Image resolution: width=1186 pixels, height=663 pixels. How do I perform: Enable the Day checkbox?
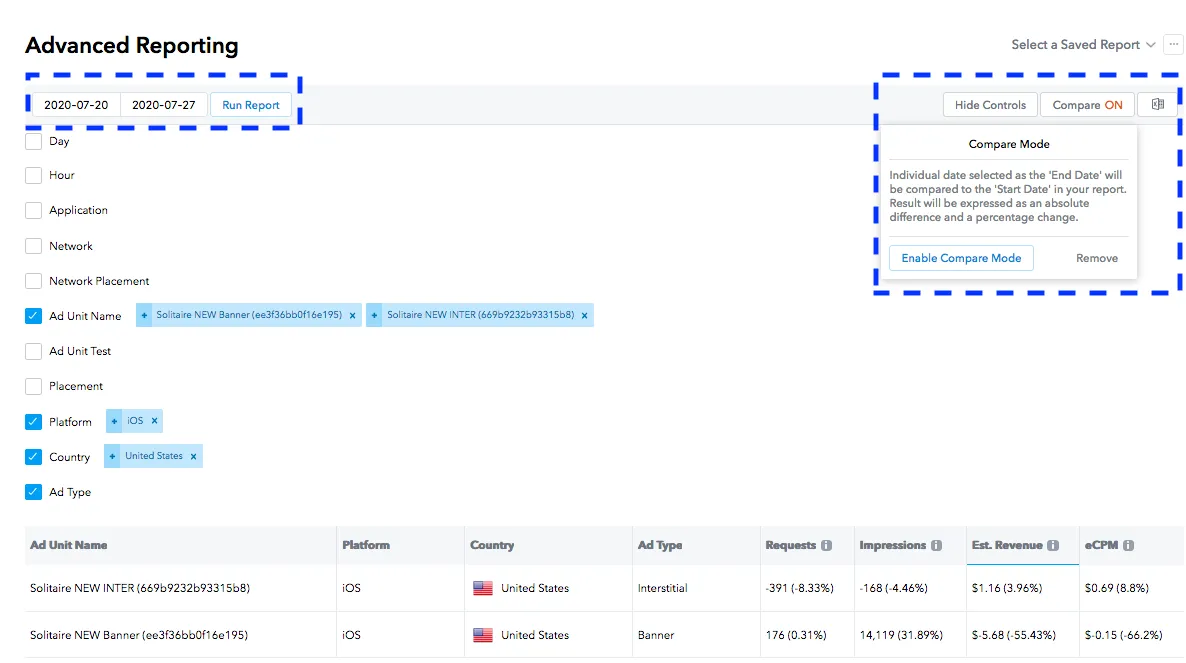click(x=33, y=141)
